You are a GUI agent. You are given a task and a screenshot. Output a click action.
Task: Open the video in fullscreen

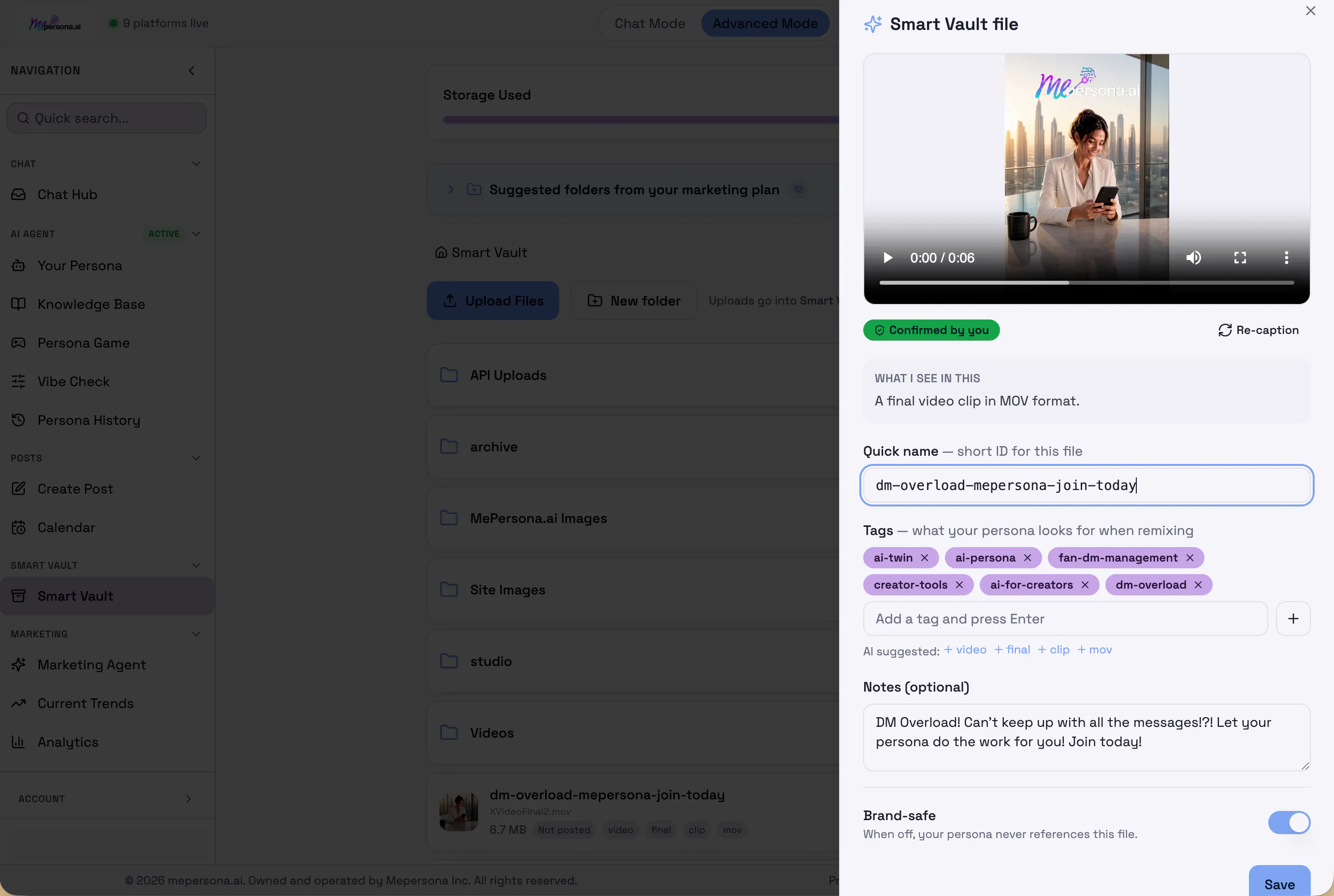pos(1240,258)
